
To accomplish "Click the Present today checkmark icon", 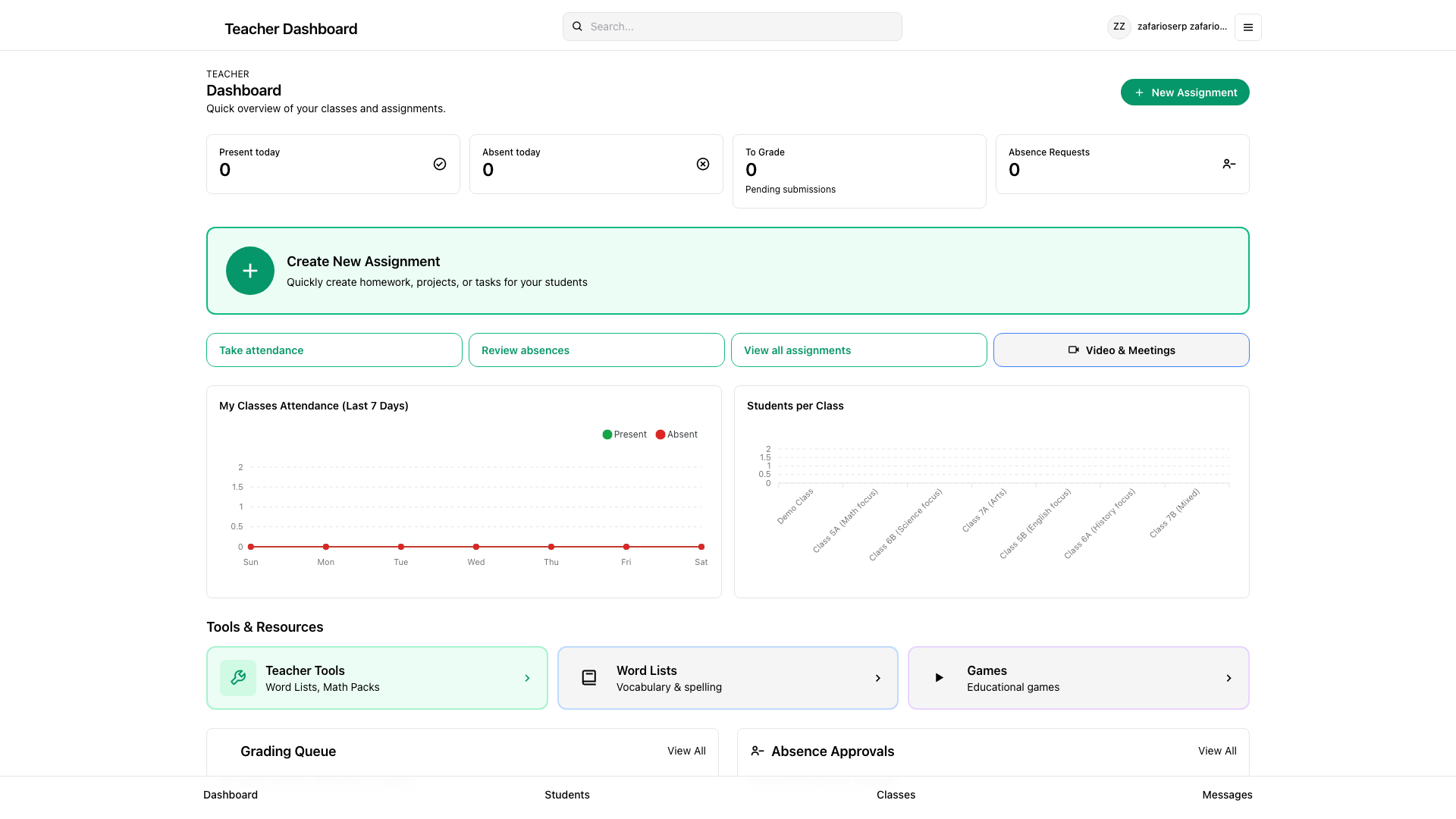I will pyautogui.click(x=440, y=164).
